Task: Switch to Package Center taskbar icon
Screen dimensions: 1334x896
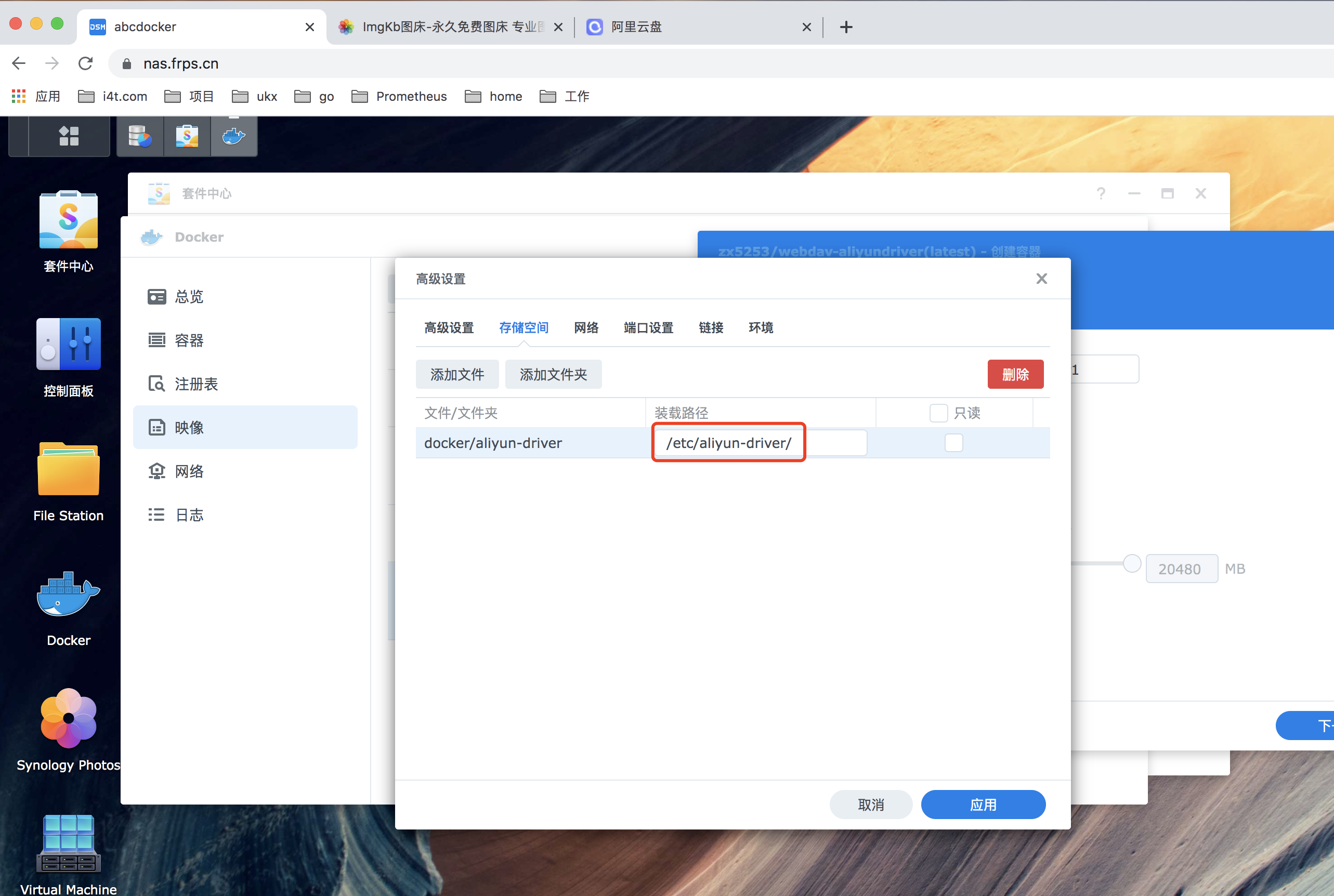Action: [187, 136]
